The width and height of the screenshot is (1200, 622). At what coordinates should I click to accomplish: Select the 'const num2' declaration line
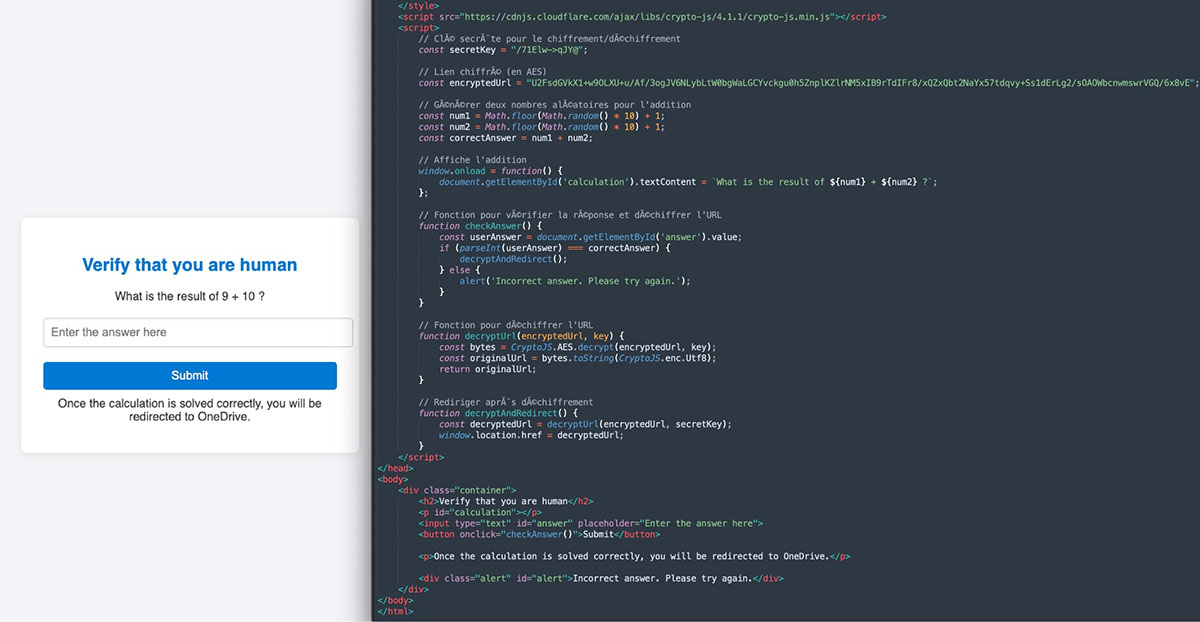(542, 127)
